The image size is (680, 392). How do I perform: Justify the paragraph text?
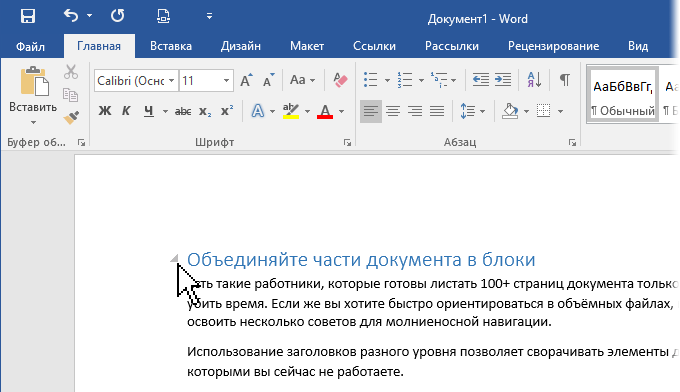pyautogui.click(x=437, y=111)
